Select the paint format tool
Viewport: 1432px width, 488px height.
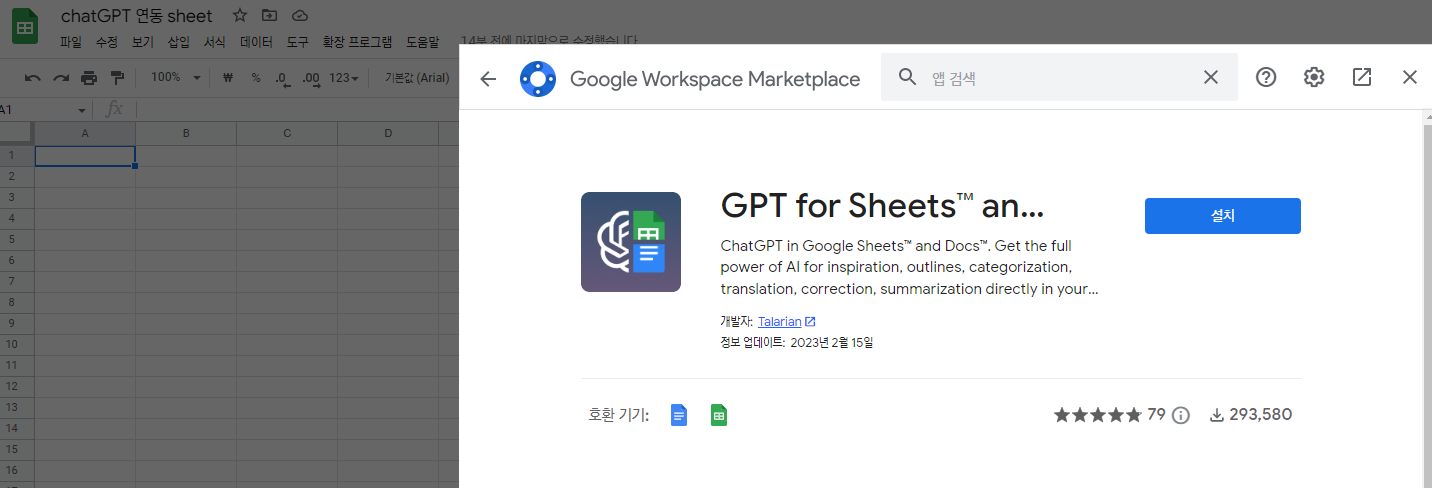[x=117, y=78]
